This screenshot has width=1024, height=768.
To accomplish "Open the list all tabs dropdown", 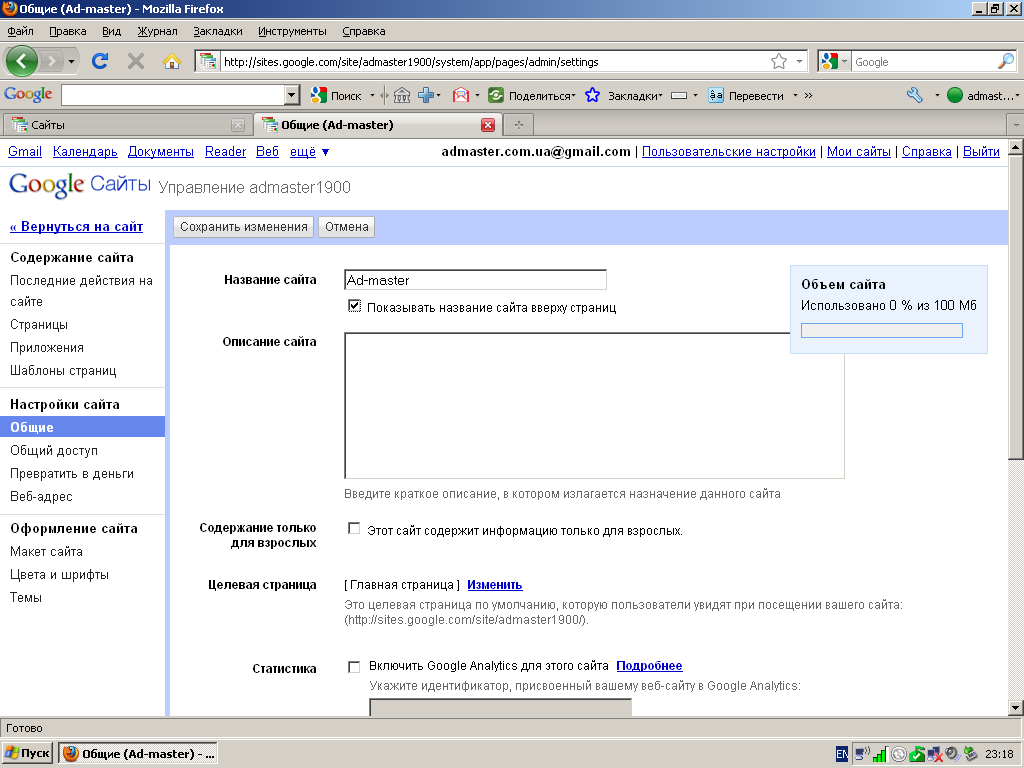I will coord(1016,124).
